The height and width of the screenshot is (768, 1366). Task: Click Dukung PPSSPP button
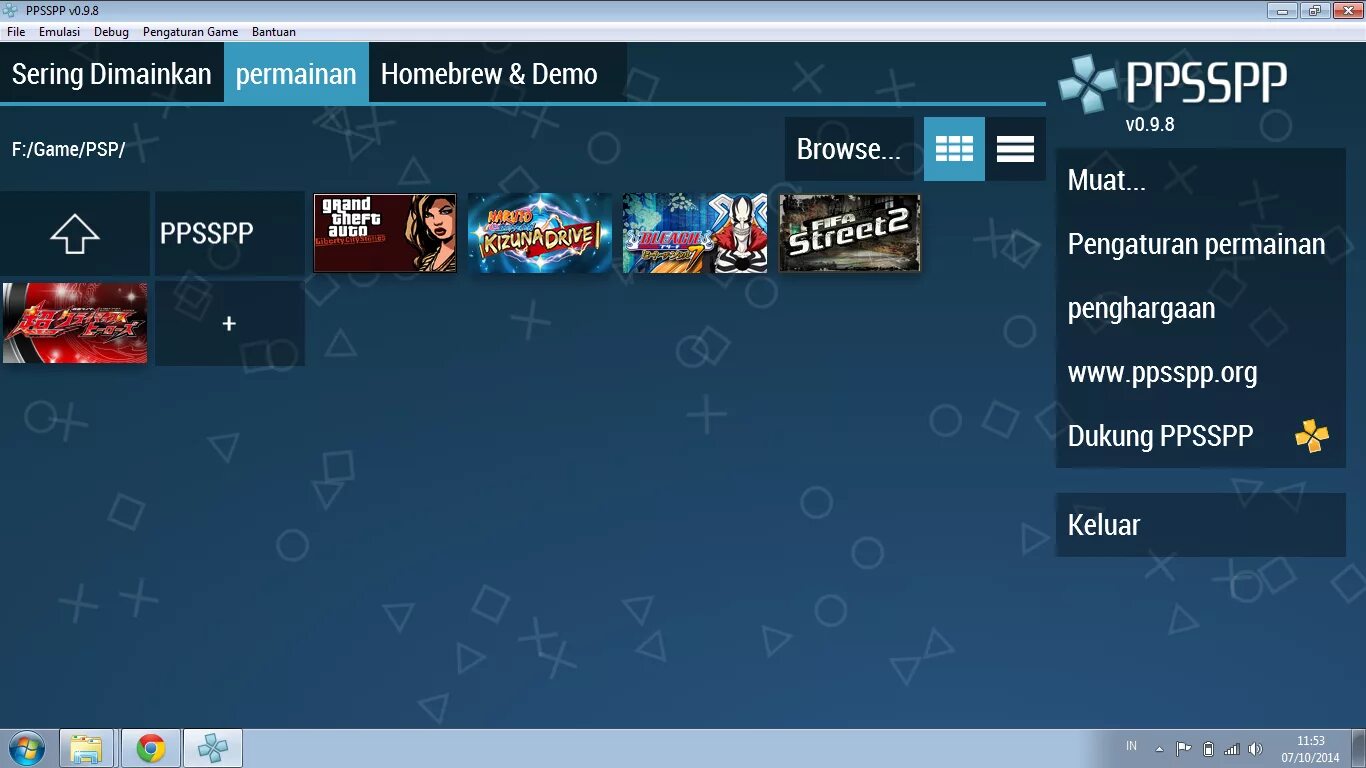click(1200, 436)
